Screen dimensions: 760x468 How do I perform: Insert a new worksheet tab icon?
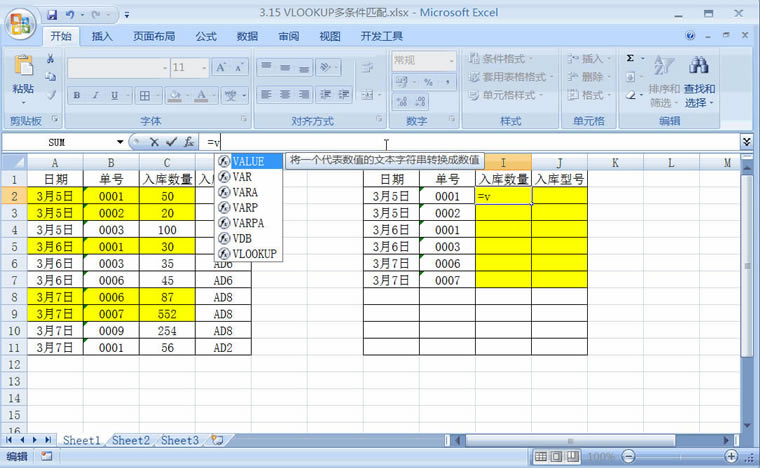pos(217,440)
